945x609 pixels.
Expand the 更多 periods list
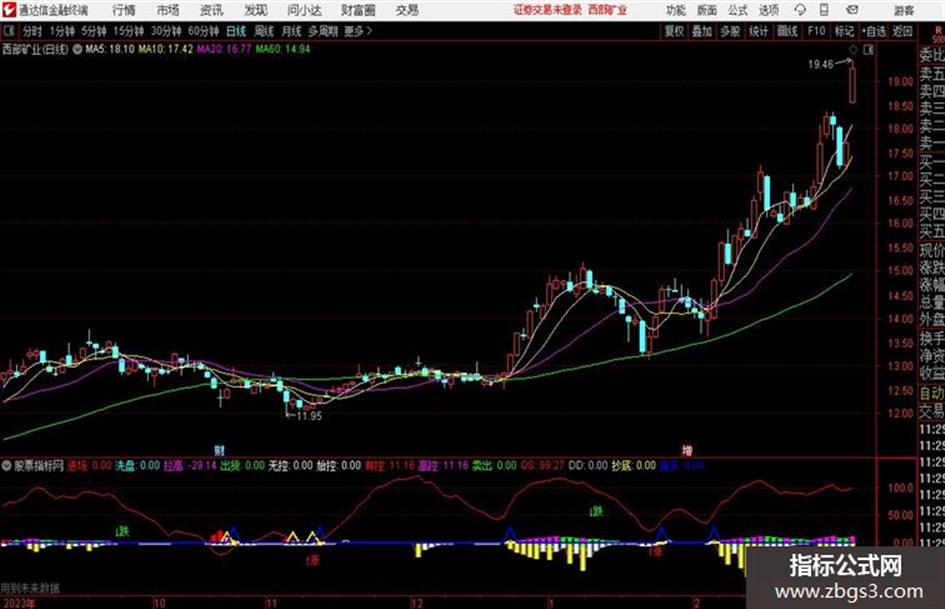(359, 31)
